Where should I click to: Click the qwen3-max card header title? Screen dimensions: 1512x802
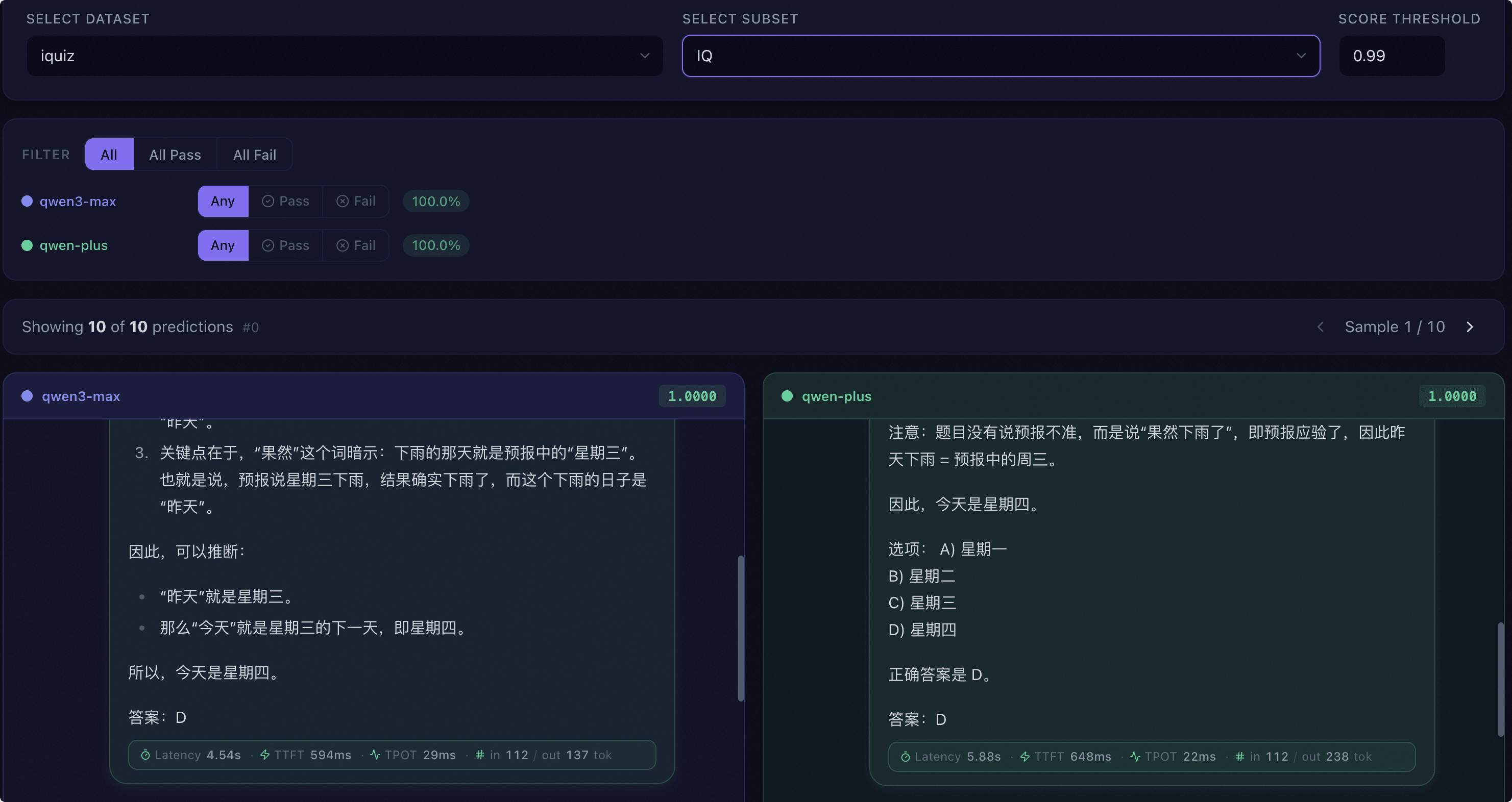81,396
